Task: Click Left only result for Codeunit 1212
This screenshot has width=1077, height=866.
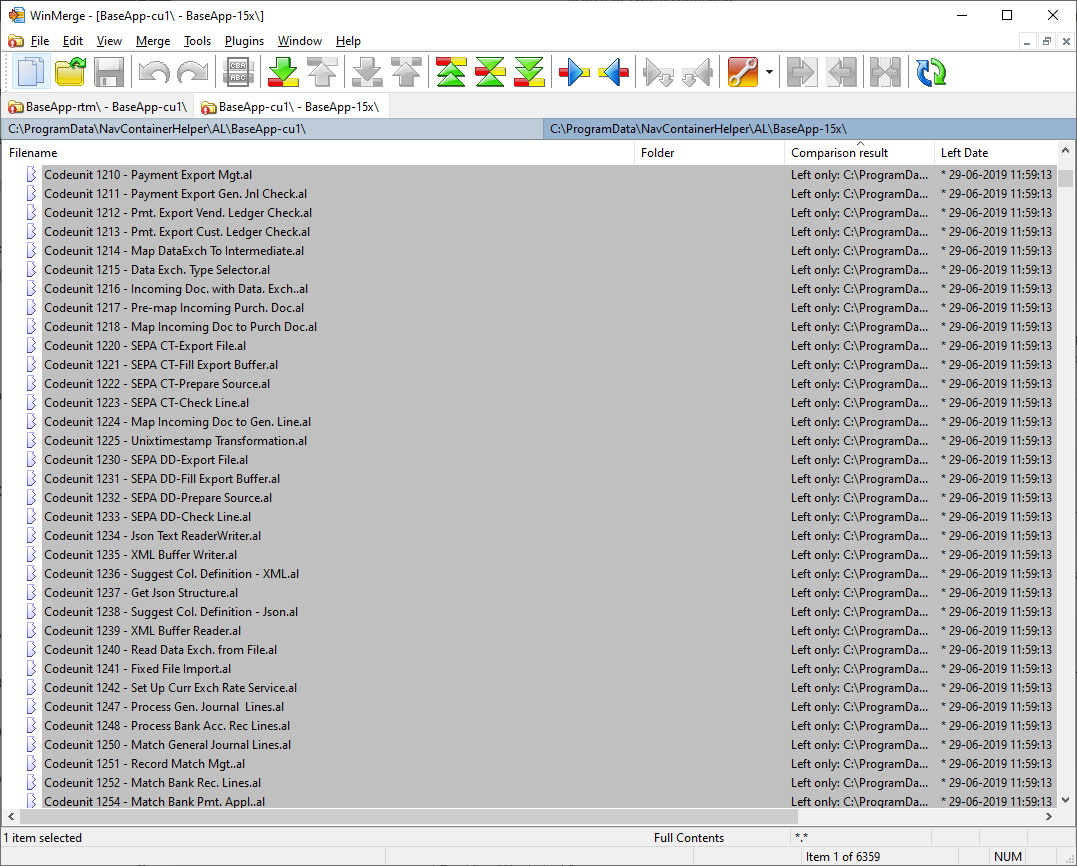Action: (x=859, y=213)
